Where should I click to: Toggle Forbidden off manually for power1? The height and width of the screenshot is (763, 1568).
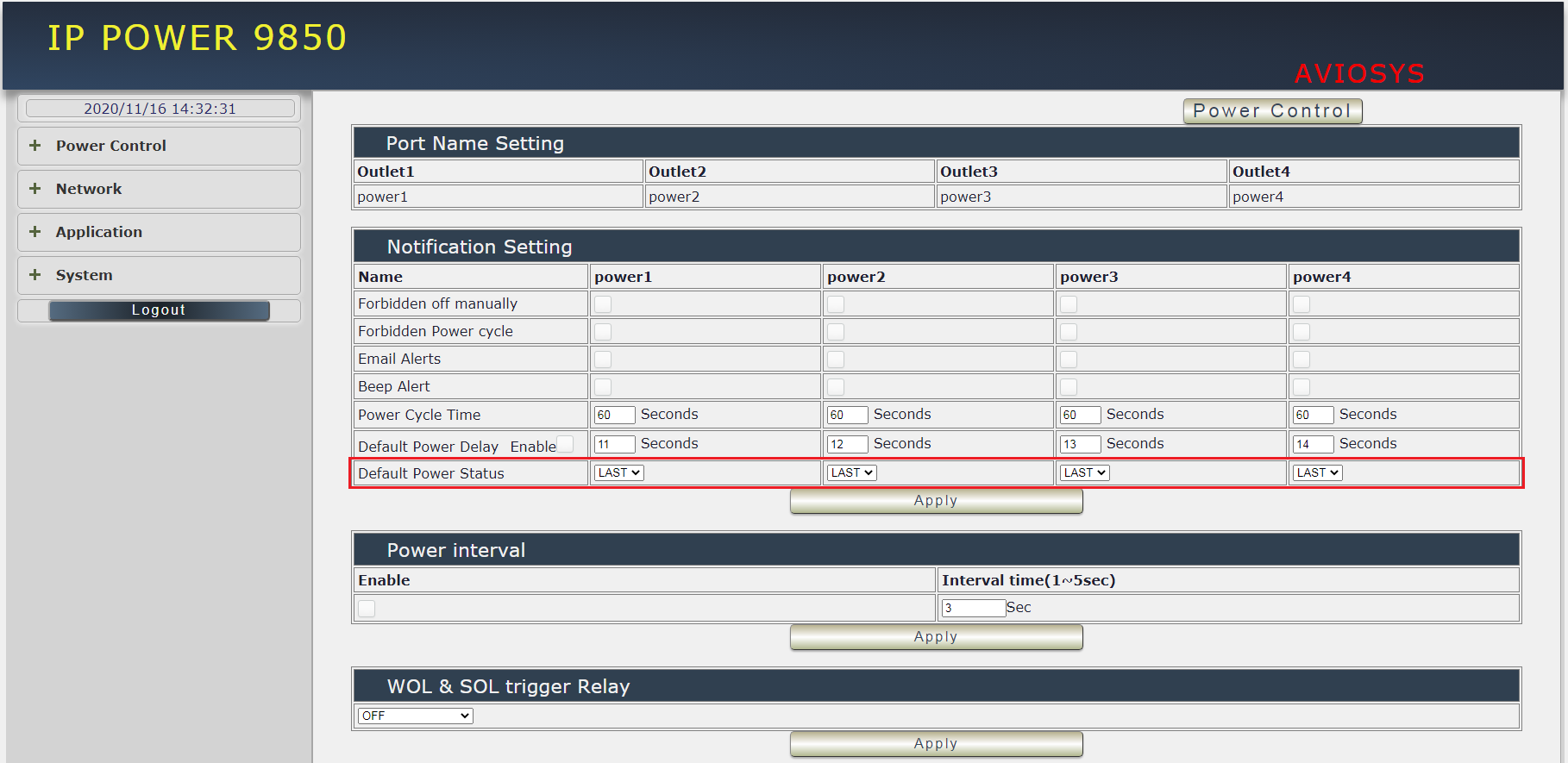click(x=603, y=303)
